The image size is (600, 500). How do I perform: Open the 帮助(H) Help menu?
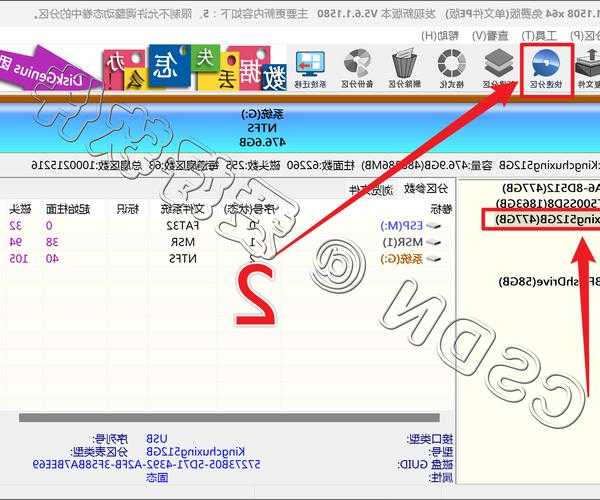click(440, 36)
